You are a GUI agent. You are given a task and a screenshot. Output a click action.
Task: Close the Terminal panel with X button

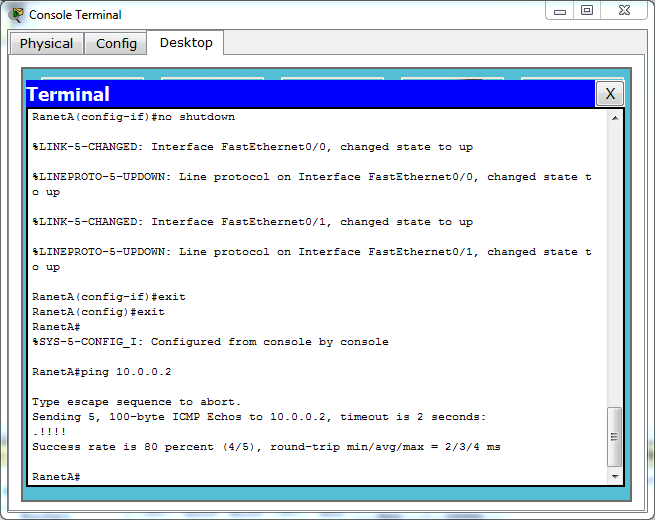coord(610,94)
